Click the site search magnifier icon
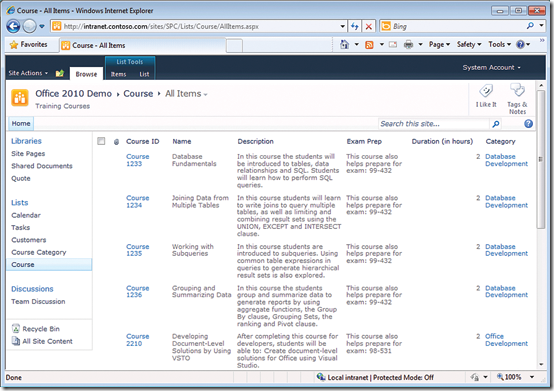554x391 pixels. pos(496,124)
